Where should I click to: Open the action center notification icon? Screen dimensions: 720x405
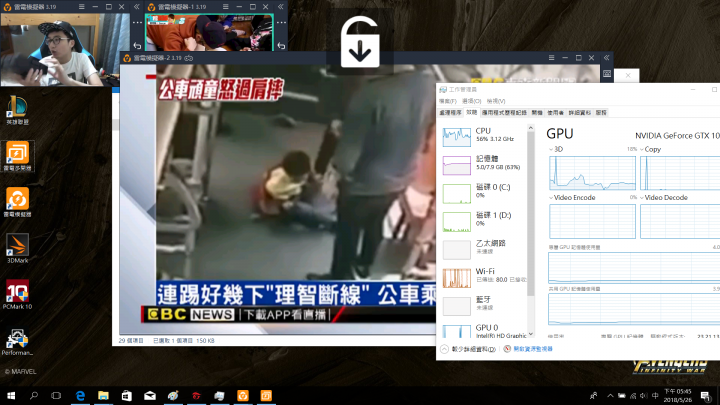(x=706, y=395)
